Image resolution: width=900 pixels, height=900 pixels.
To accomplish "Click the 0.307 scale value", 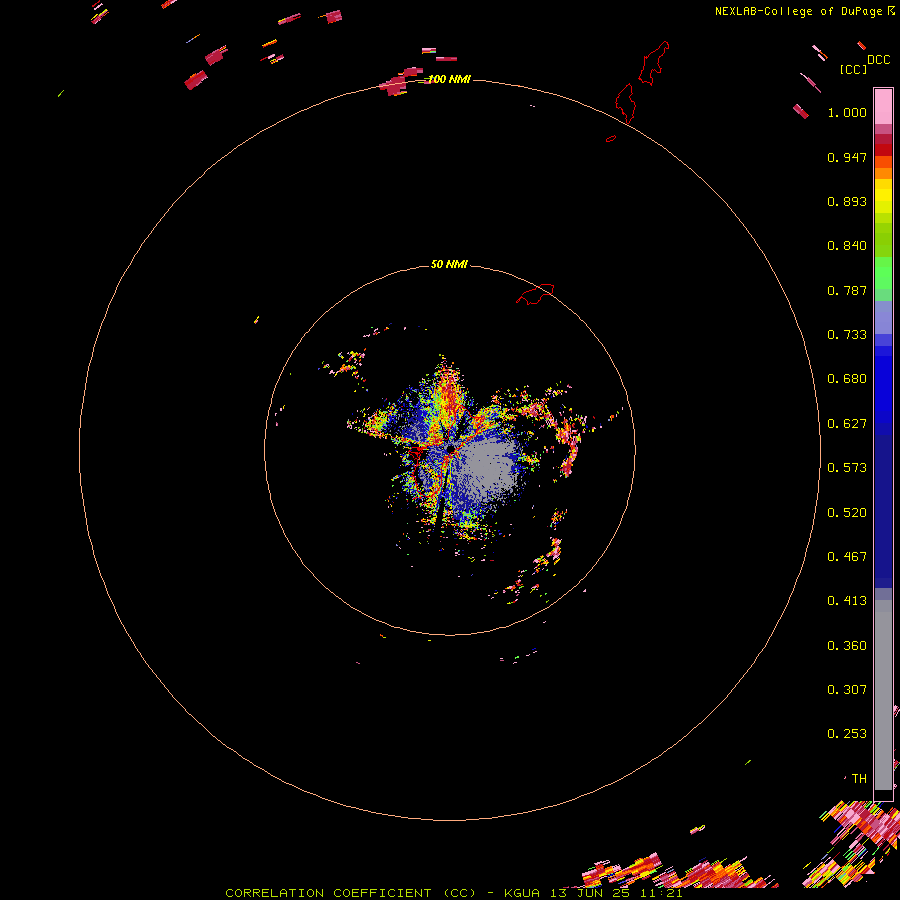I will coord(847,690).
